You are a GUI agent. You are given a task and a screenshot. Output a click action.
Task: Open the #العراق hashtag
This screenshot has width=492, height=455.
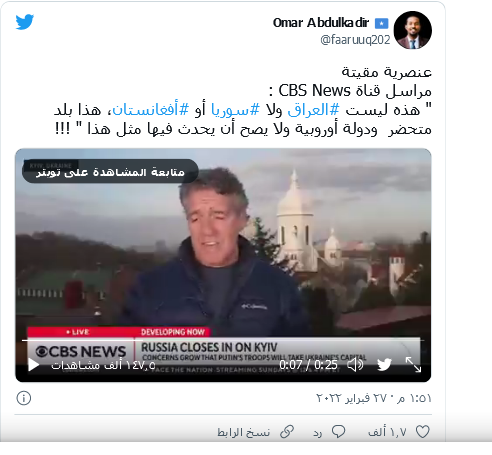(313, 110)
